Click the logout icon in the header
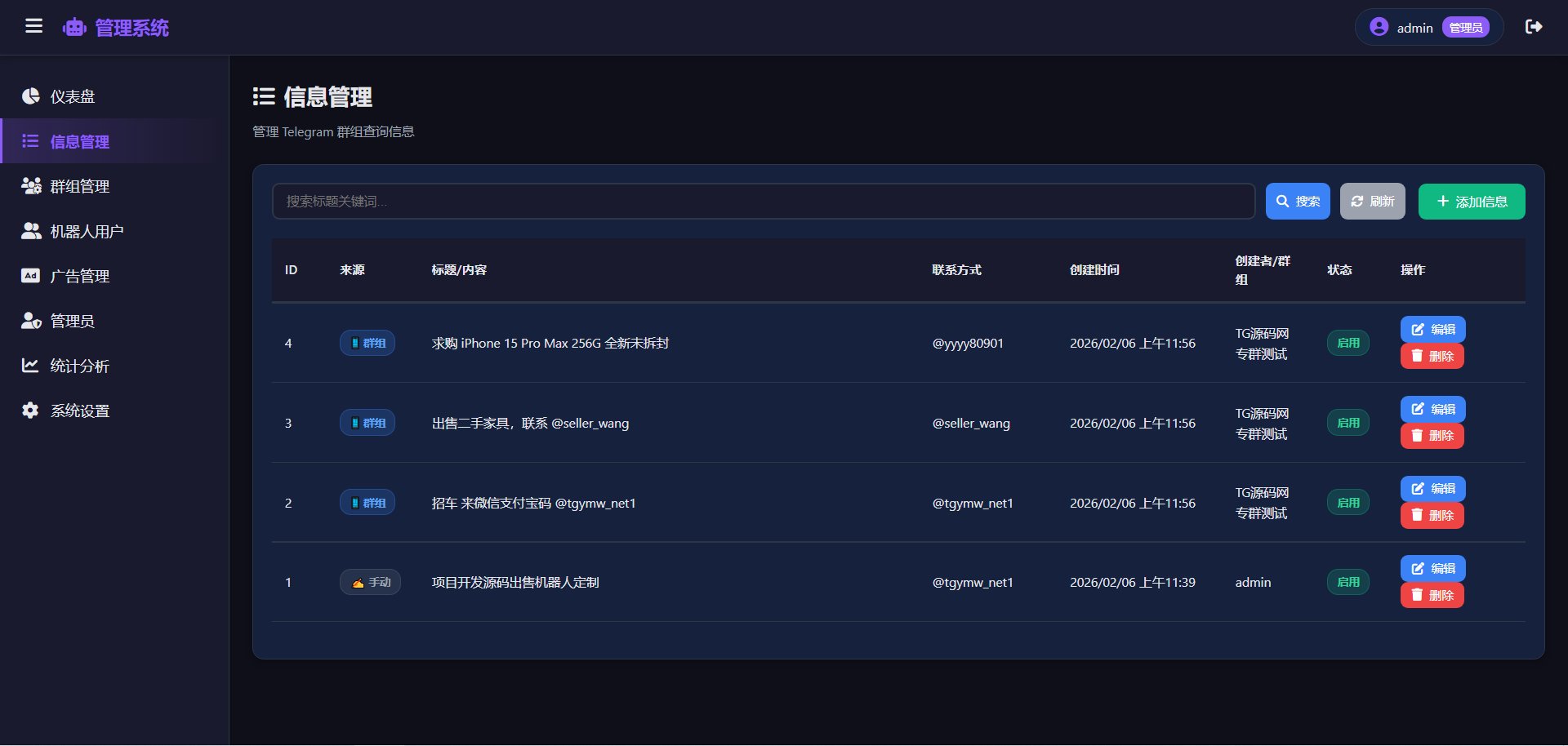 [1534, 27]
